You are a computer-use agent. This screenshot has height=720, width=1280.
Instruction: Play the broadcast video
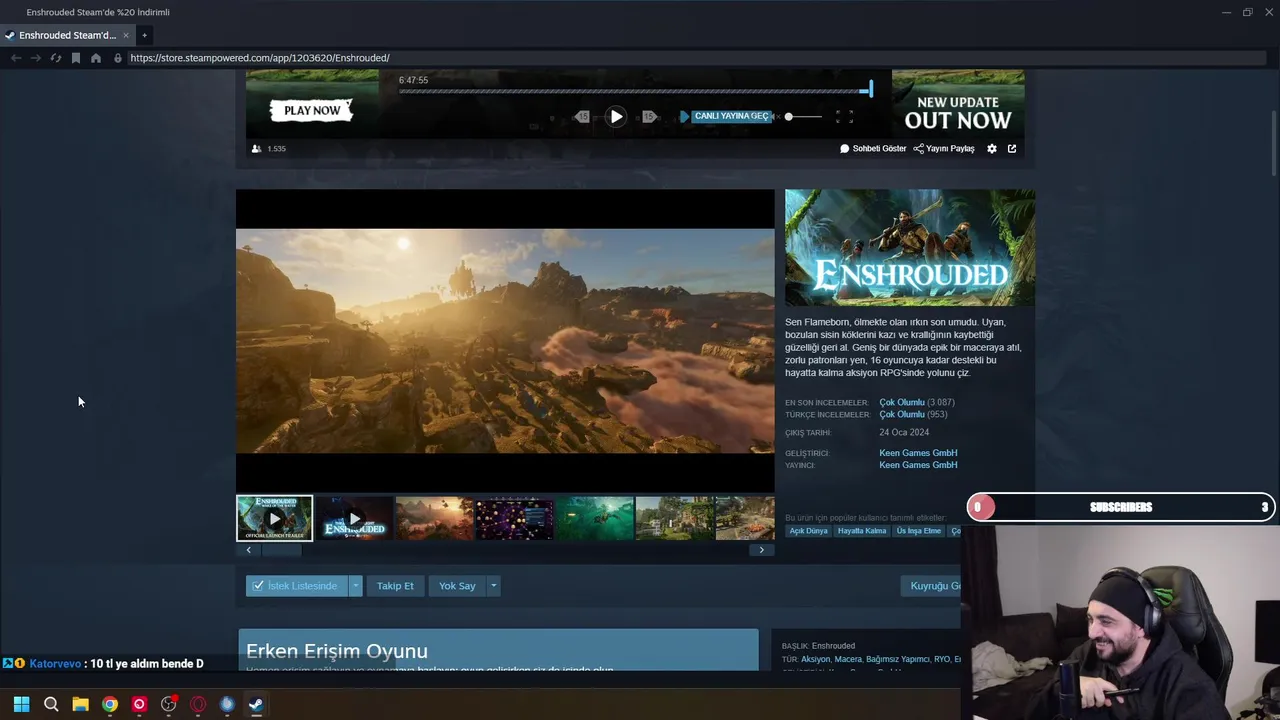click(616, 117)
